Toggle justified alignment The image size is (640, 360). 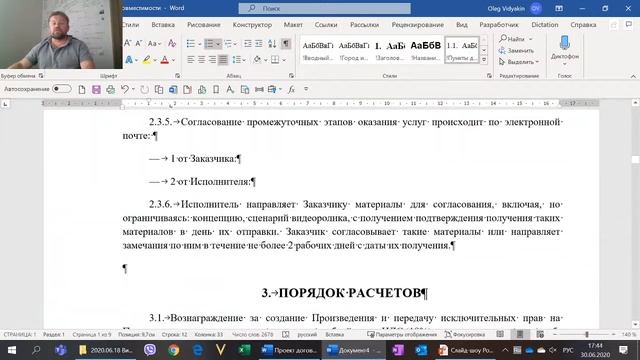coord(223,60)
